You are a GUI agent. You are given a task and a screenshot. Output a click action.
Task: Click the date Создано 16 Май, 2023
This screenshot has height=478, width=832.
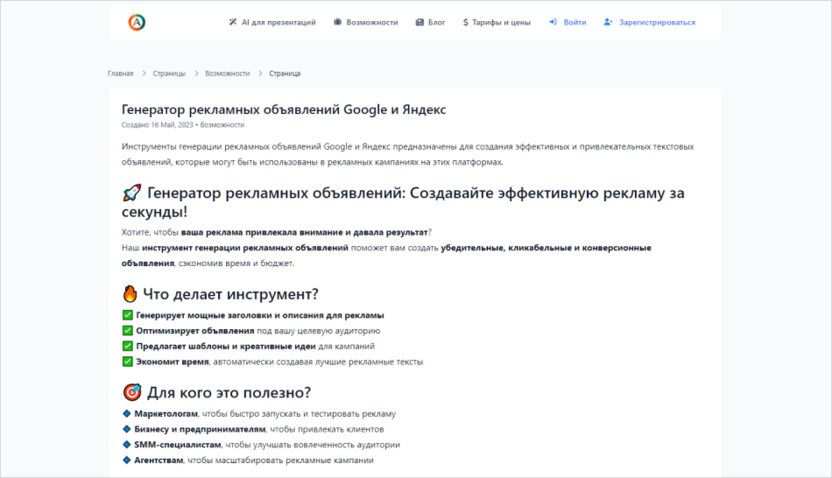[157, 125]
